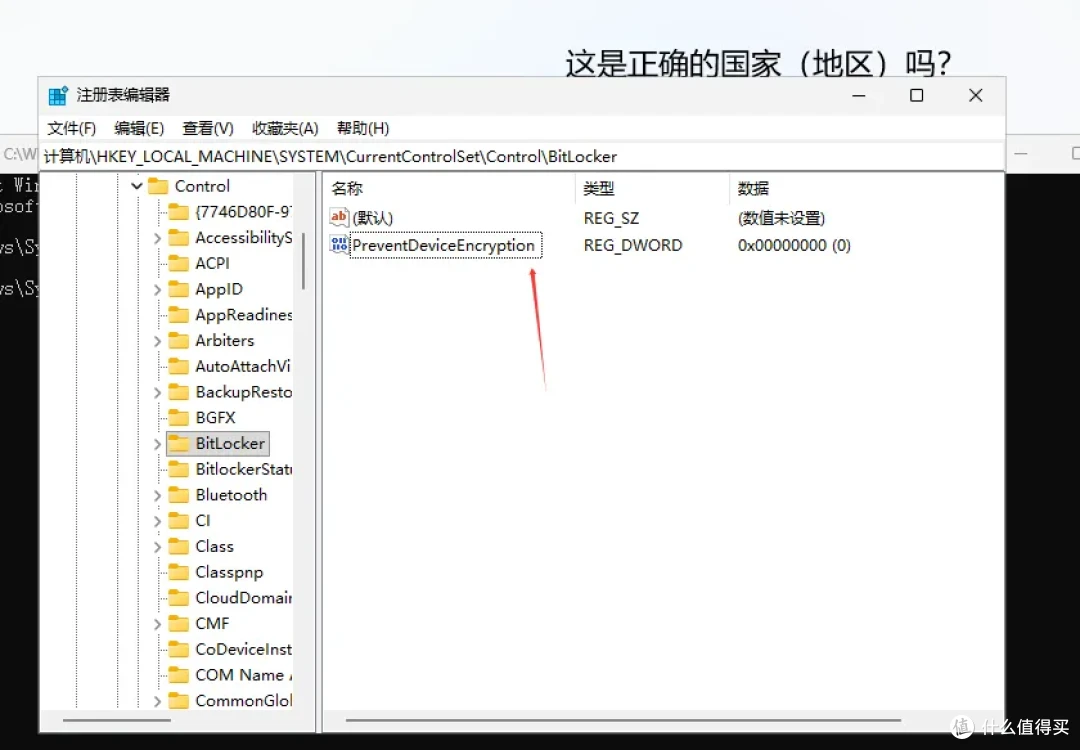Viewport: 1080px width, 750px height.
Task: Expand the CMF key chevron
Action: click(x=157, y=624)
